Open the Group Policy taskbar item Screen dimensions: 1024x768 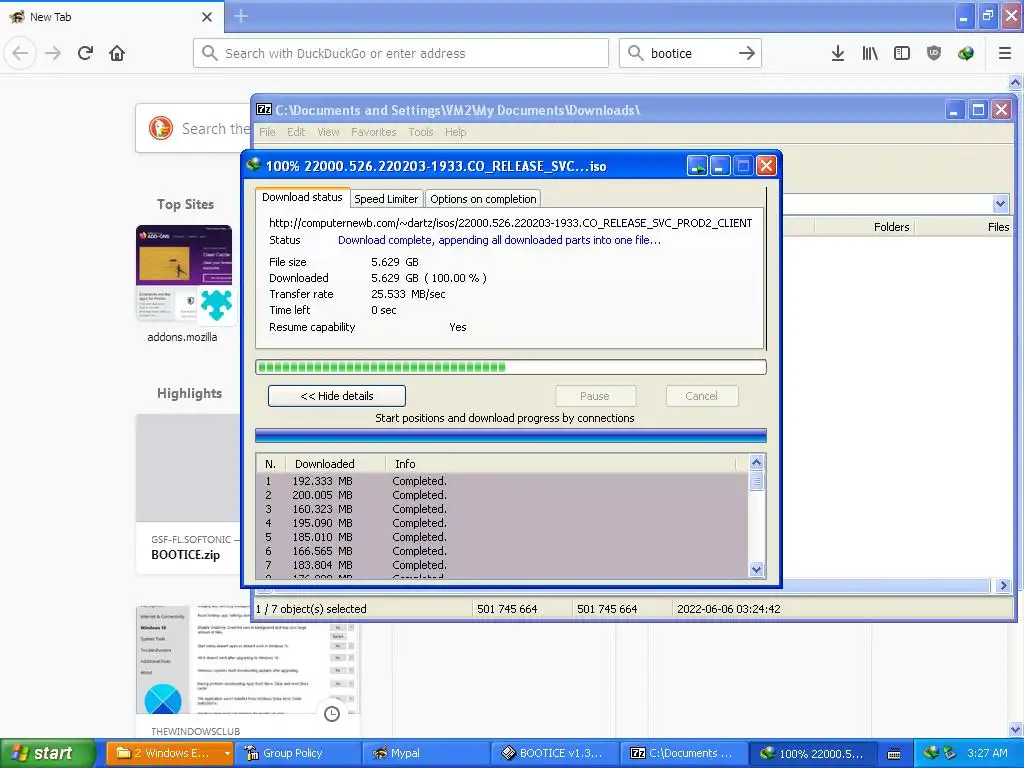coord(299,753)
